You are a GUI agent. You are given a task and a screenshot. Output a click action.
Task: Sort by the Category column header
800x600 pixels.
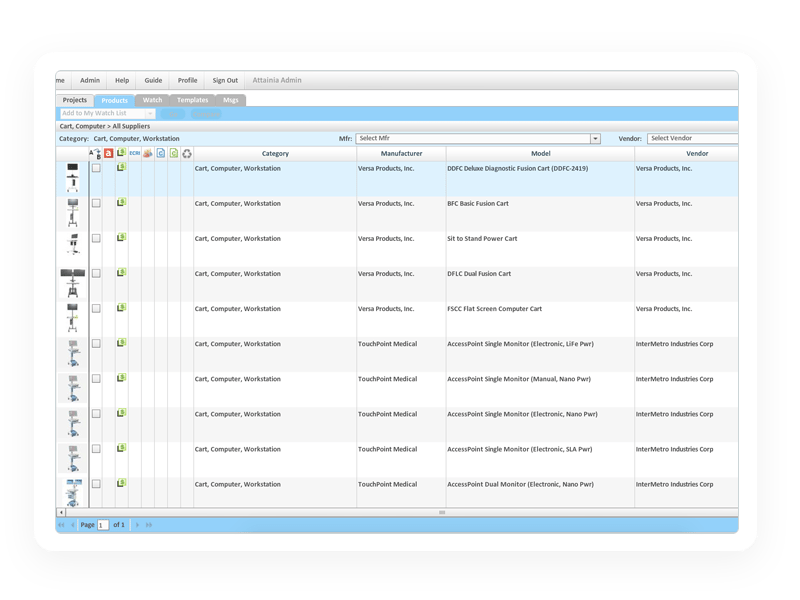tap(275, 154)
